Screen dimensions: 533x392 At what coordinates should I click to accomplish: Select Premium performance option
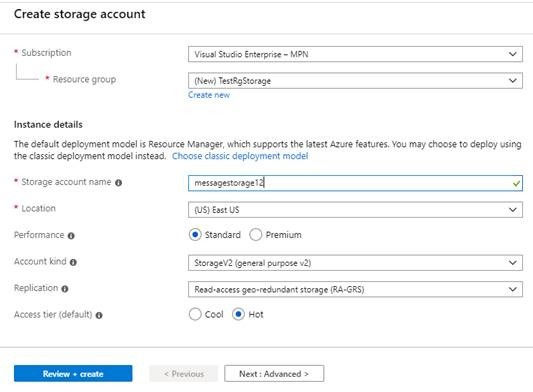coord(256,235)
